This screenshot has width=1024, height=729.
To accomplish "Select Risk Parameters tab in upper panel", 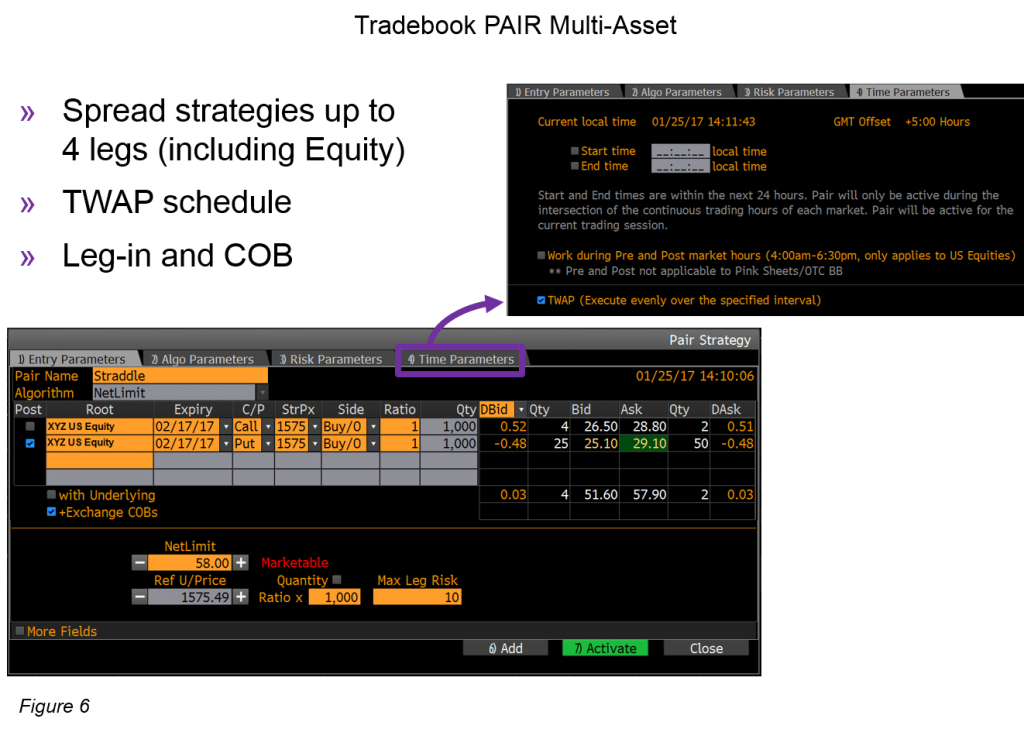I will 790,92.
